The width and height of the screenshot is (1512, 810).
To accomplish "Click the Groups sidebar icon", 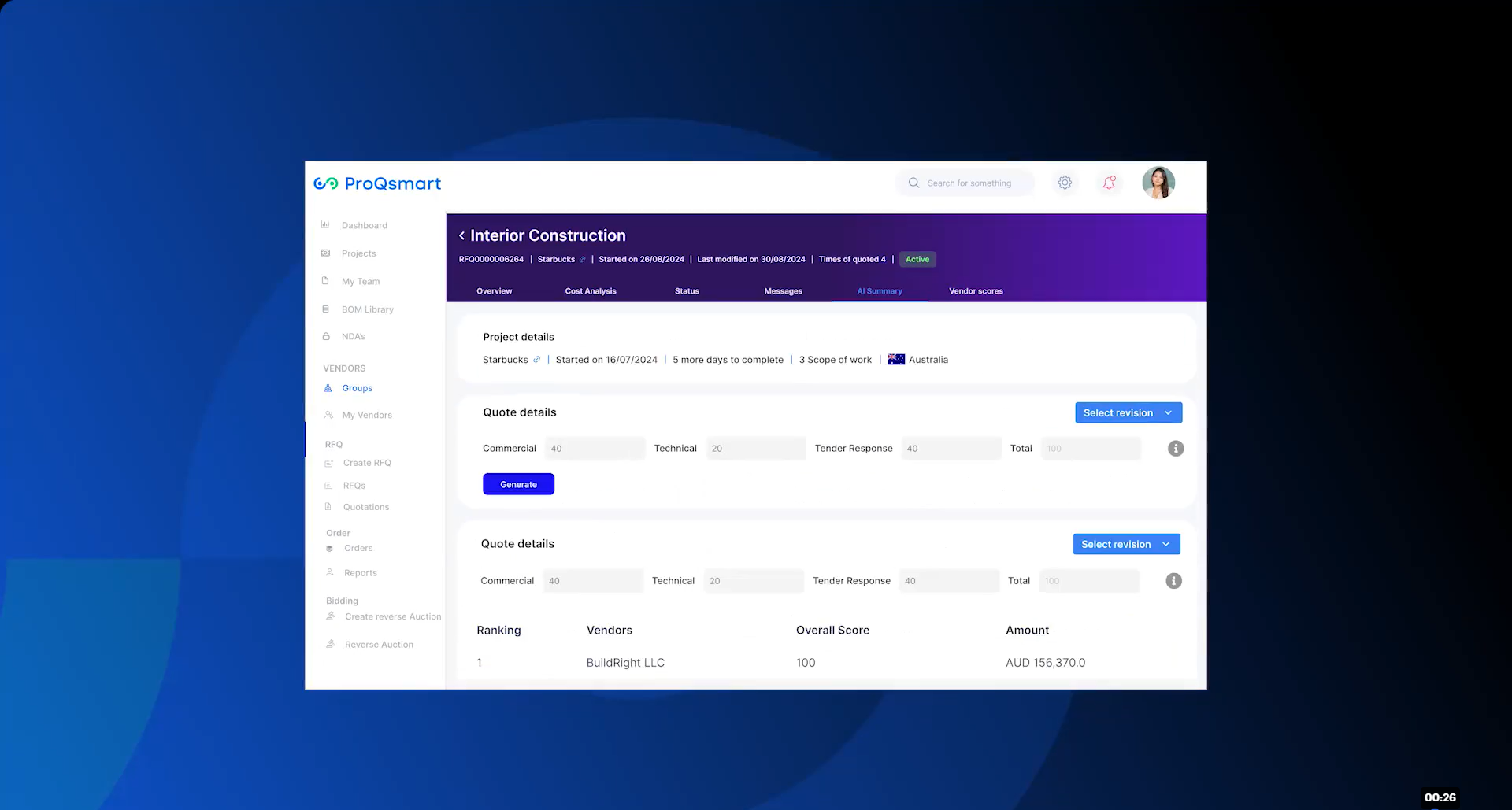I will pyautogui.click(x=328, y=388).
